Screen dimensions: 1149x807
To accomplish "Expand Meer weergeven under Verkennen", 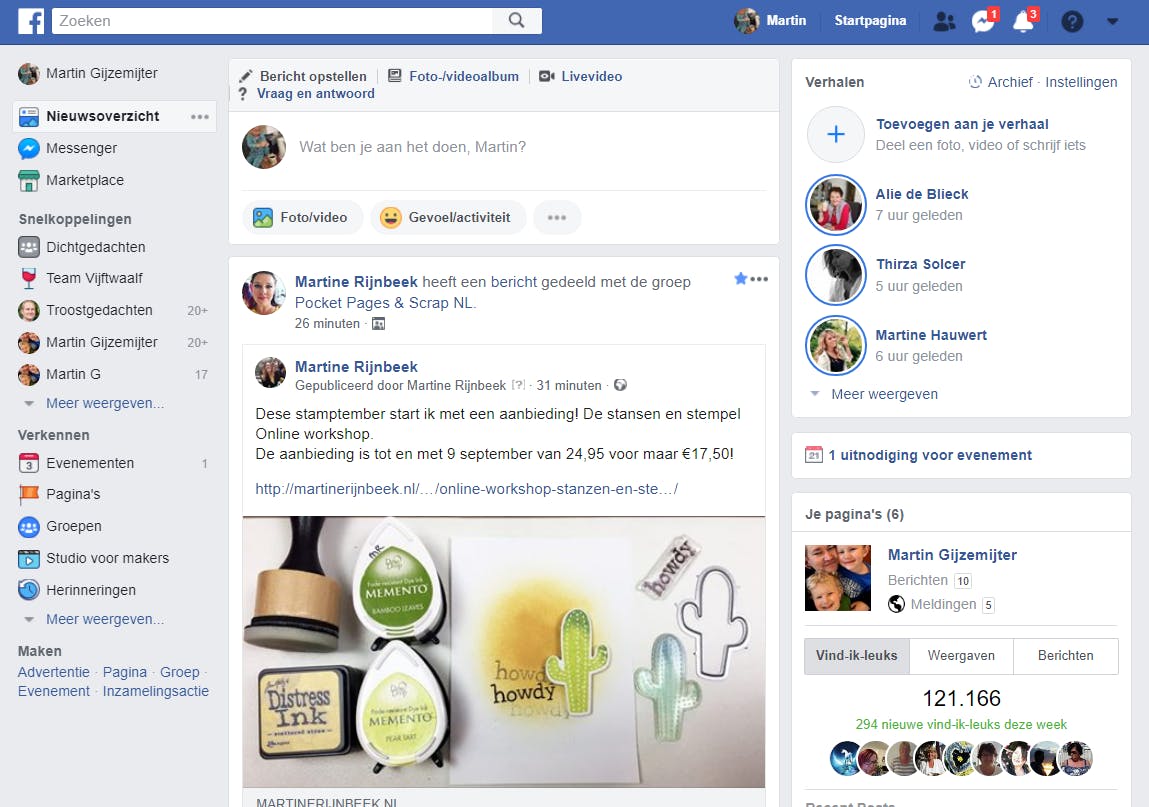I will pyautogui.click(x=105, y=619).
